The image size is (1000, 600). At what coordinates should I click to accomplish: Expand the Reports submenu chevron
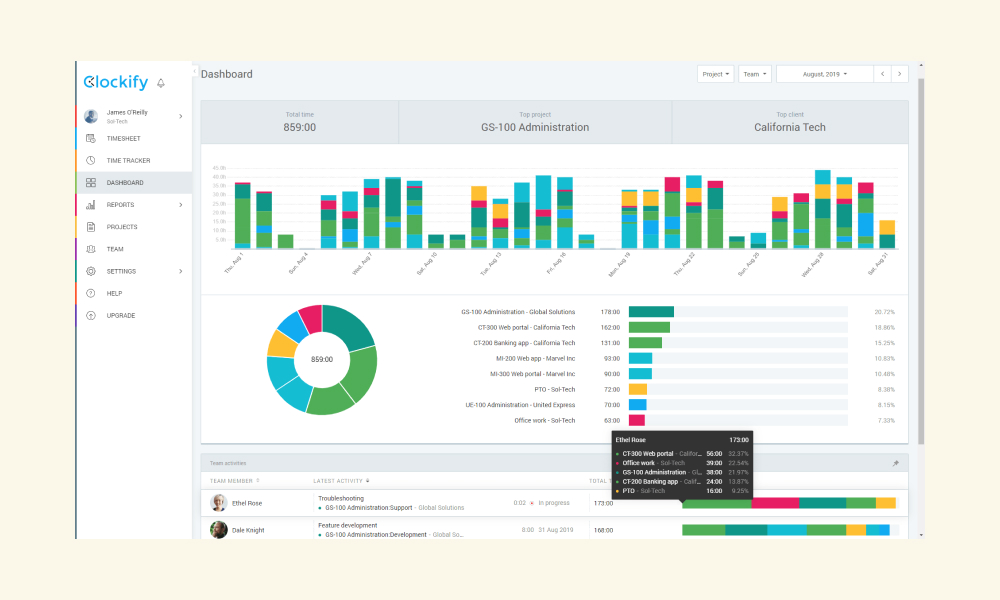[181, 205]
